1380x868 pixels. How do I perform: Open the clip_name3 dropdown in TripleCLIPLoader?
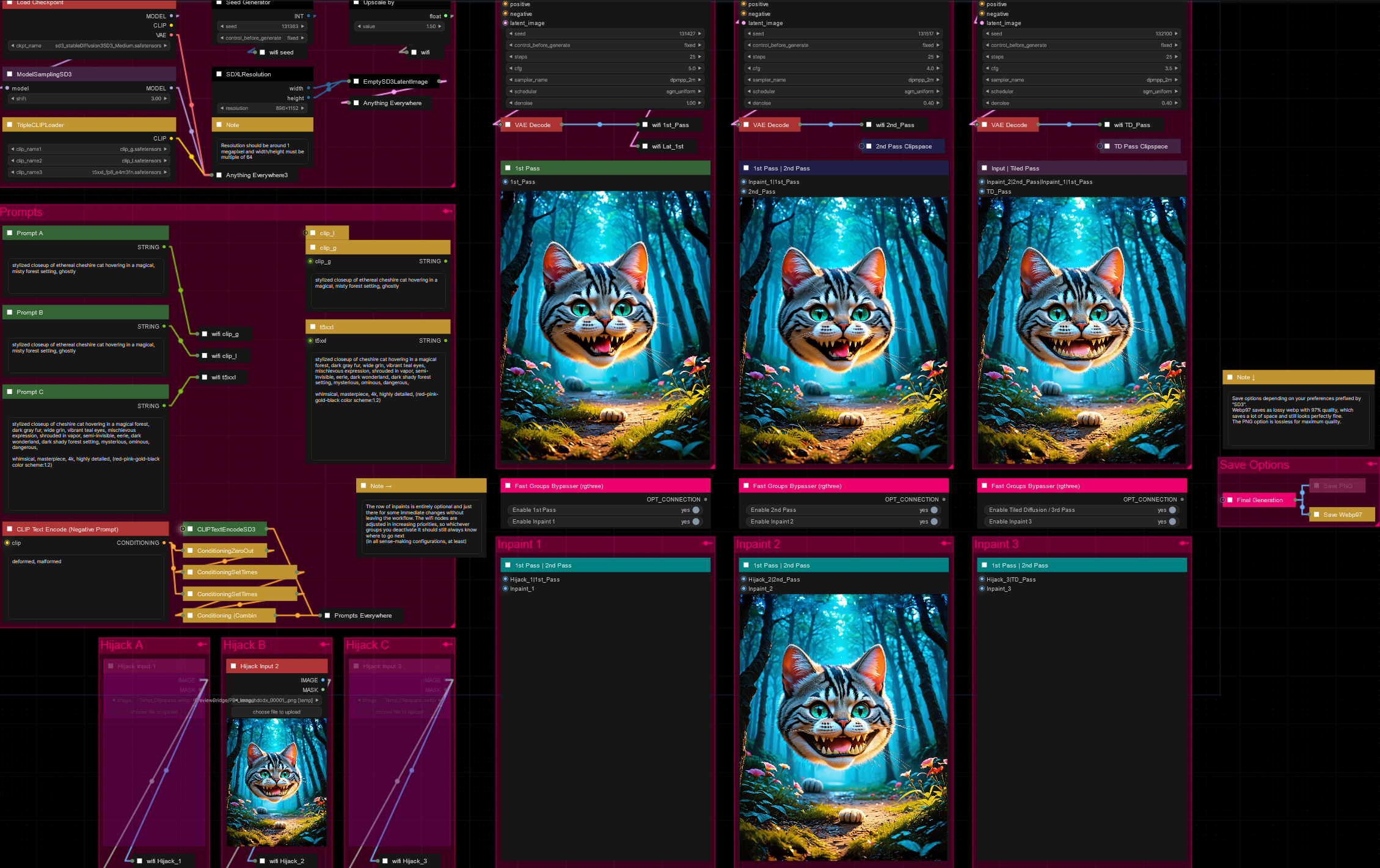click(89, 172)
